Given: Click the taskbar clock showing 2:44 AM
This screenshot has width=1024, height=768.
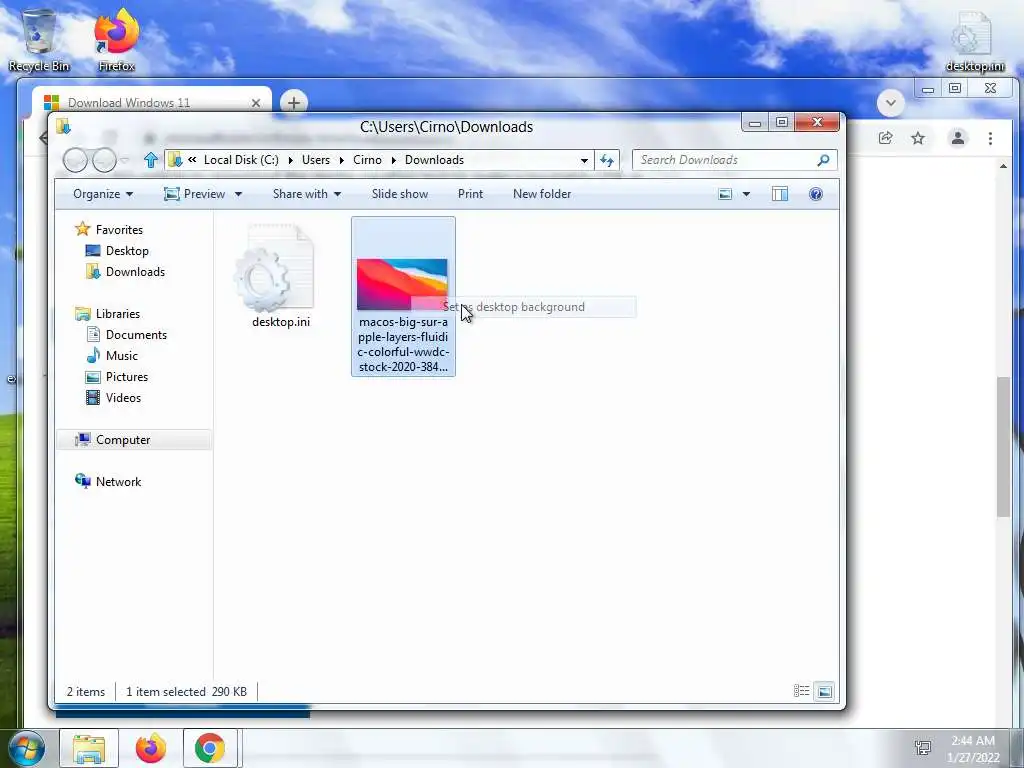Looking at the screenshot, I should tap(973, 748).
